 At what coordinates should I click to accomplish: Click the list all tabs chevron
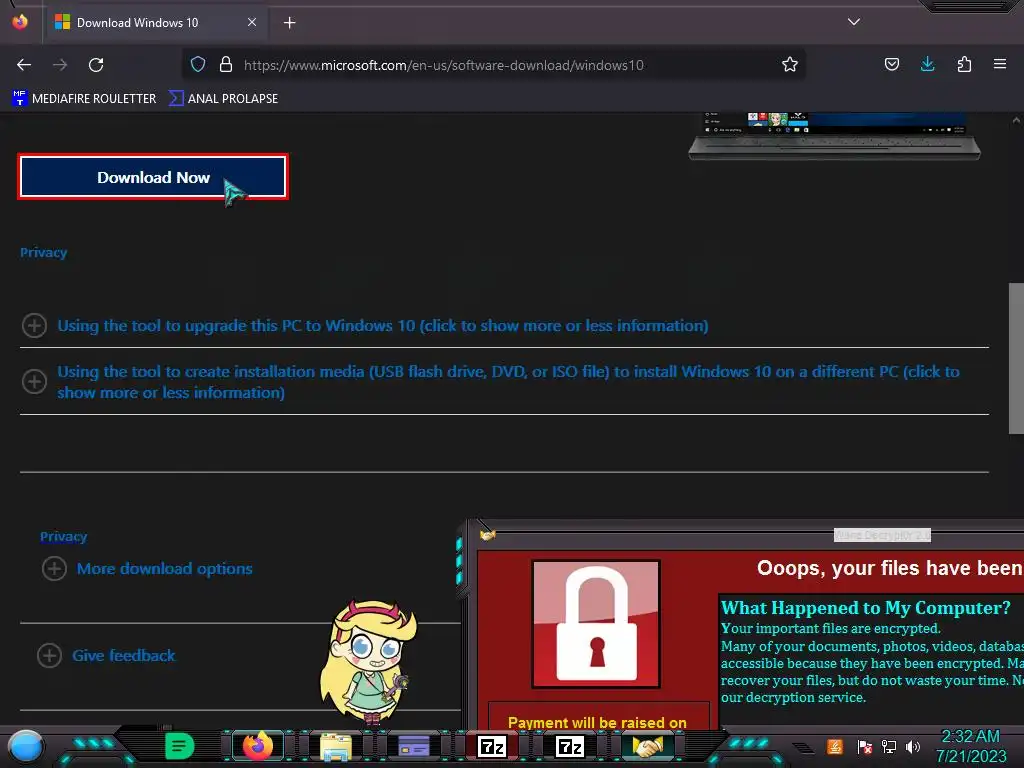point(854,22)
